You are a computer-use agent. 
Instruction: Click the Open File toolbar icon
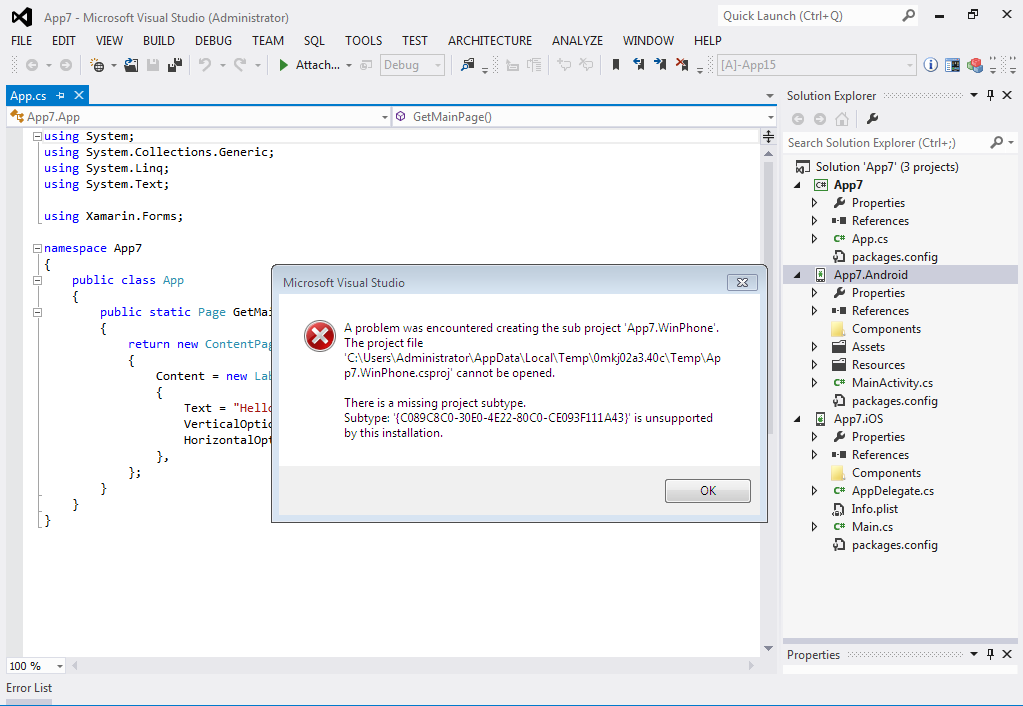pyautogui.click(x=131, y=65)
